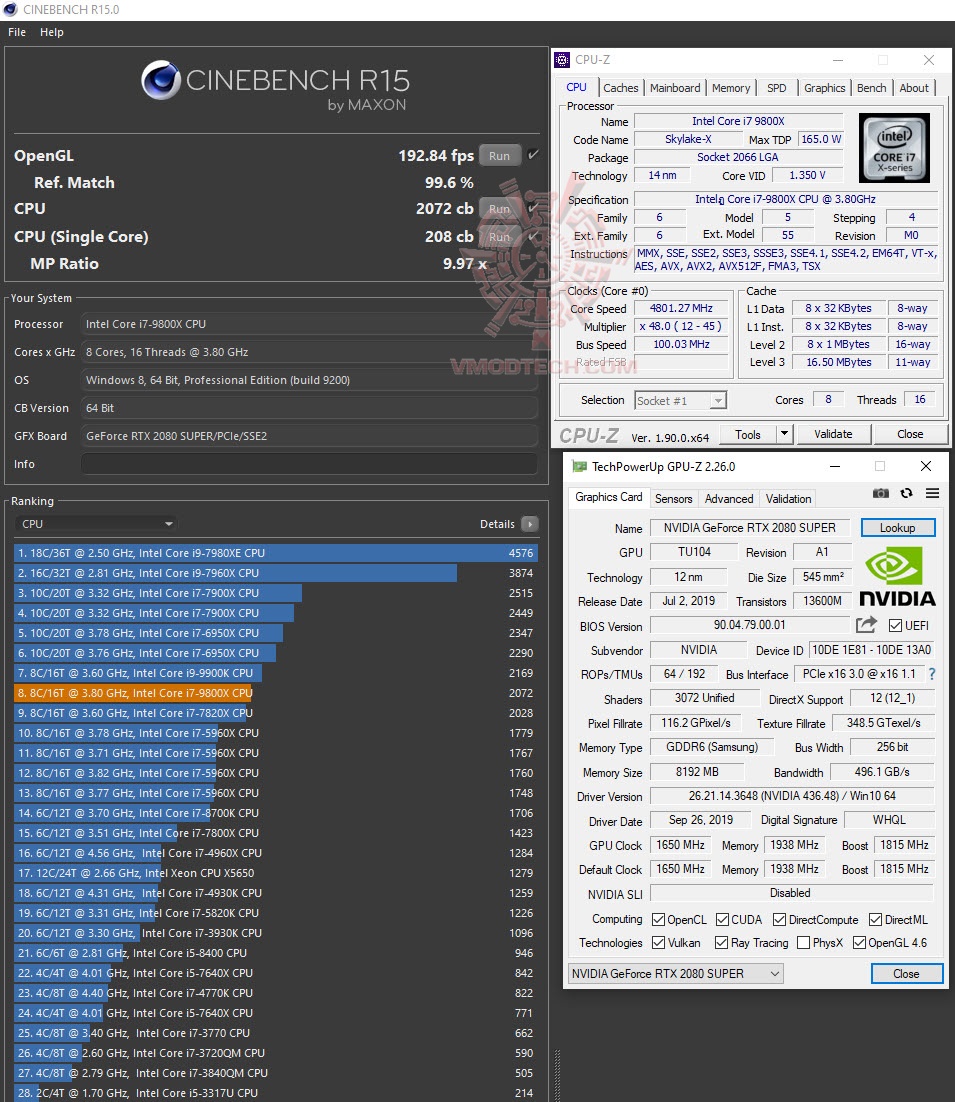Screen dimensions: 955x1102
Task: Select ranking row 14 Core i7-8700K
Action: click(x=275, y=813)
